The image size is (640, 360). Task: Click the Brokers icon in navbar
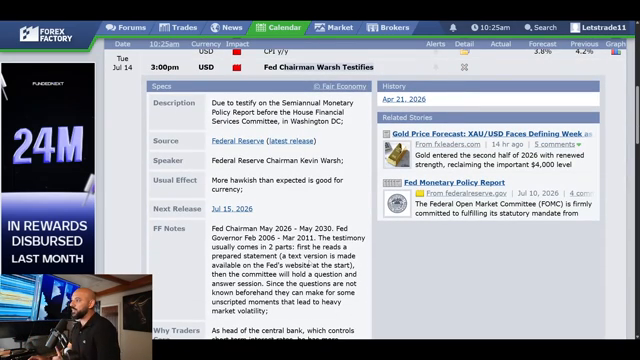coord(372,27)
